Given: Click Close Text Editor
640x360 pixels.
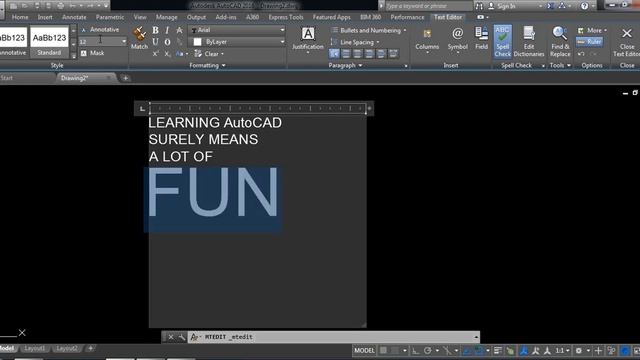Looking at the screenshot, I should pos(627,41).
